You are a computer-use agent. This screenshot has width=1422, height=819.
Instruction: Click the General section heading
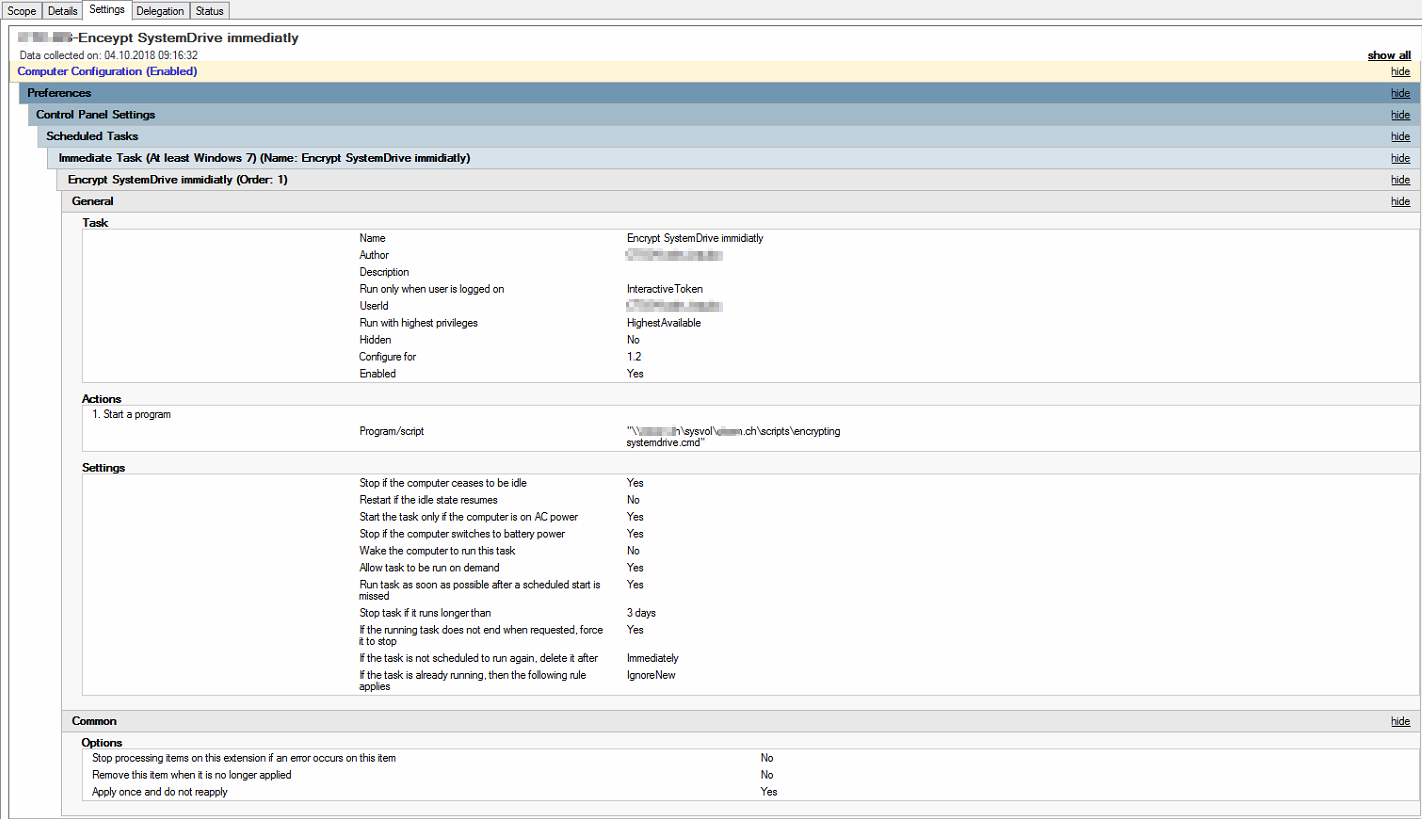click(x=93, y=201)
